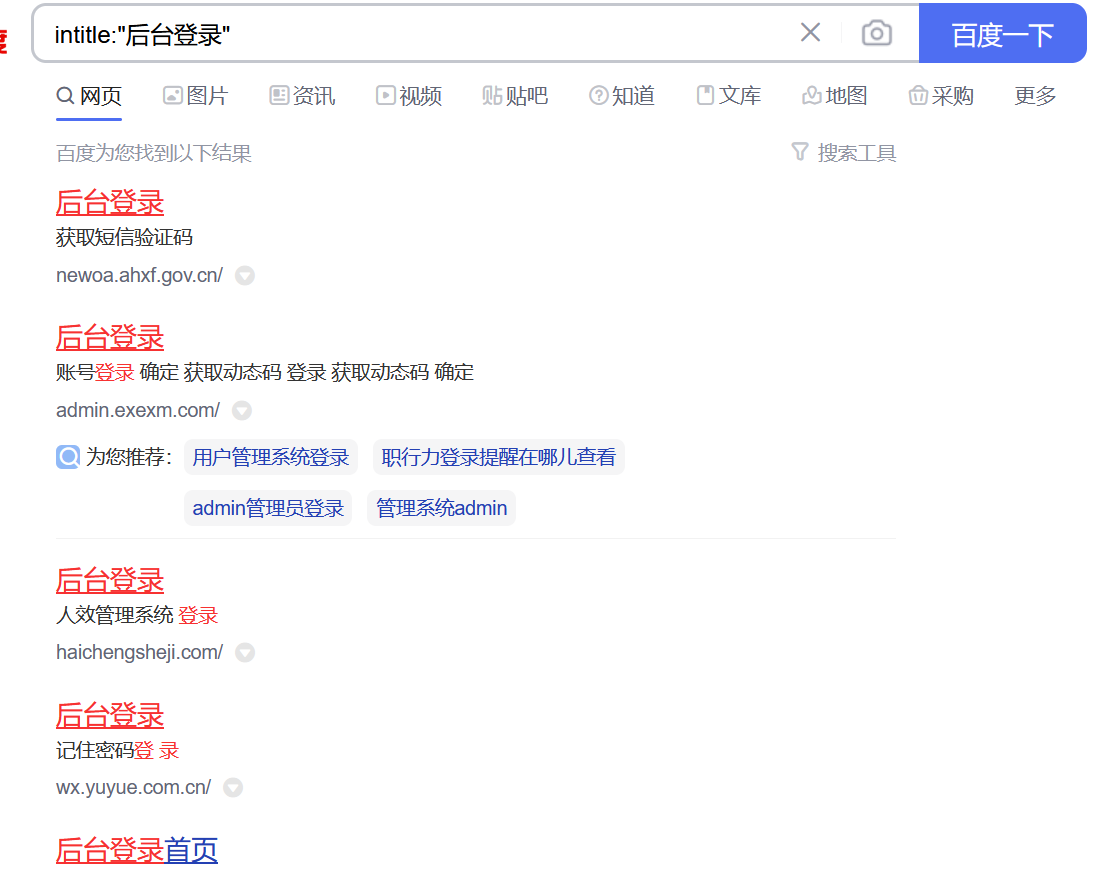Select the 网页 tab
This screenshot has height=875, width=1113.
click(x=89, y=96)
